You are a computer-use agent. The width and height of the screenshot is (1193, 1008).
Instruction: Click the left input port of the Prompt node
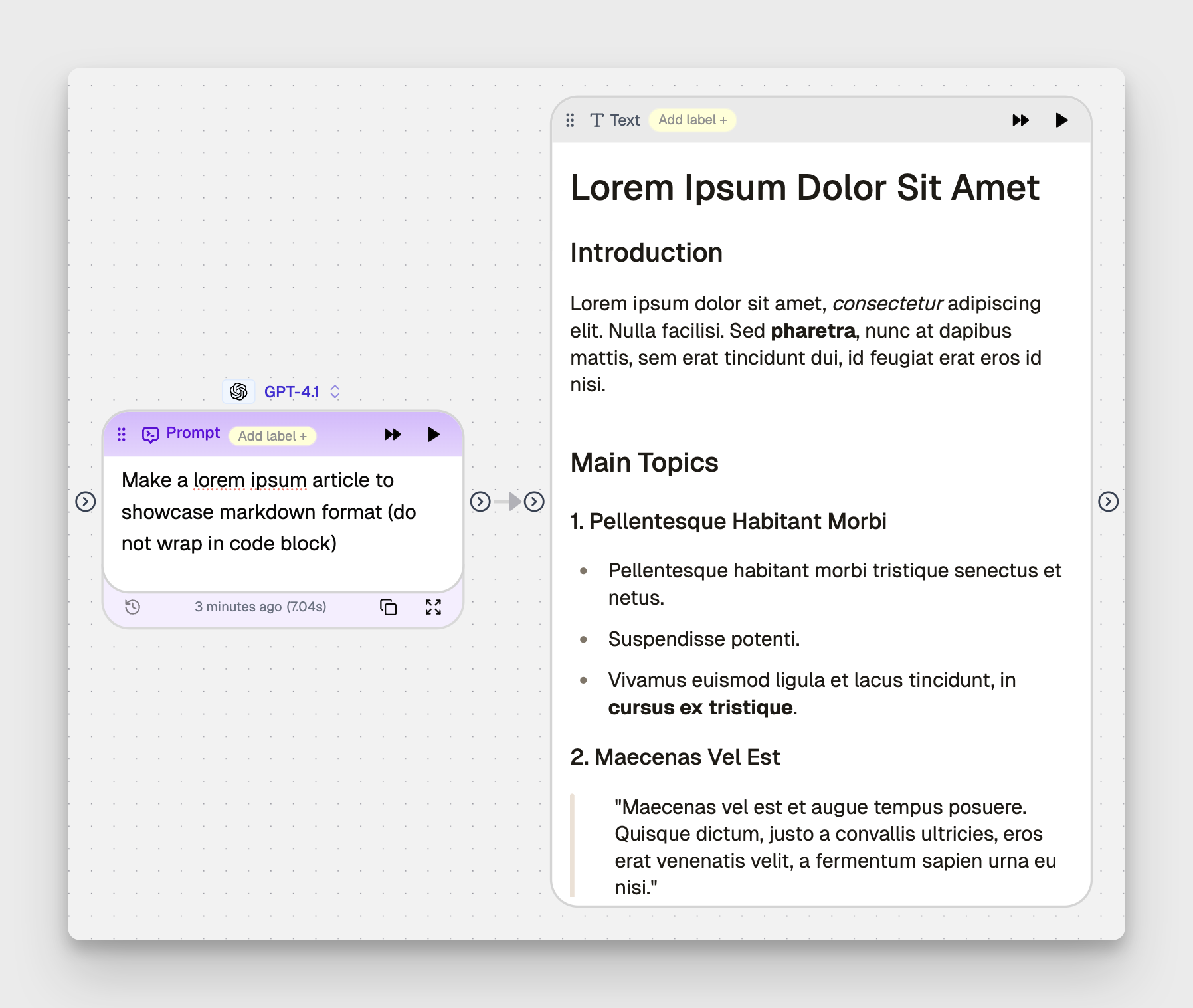(x=85, y=502)
